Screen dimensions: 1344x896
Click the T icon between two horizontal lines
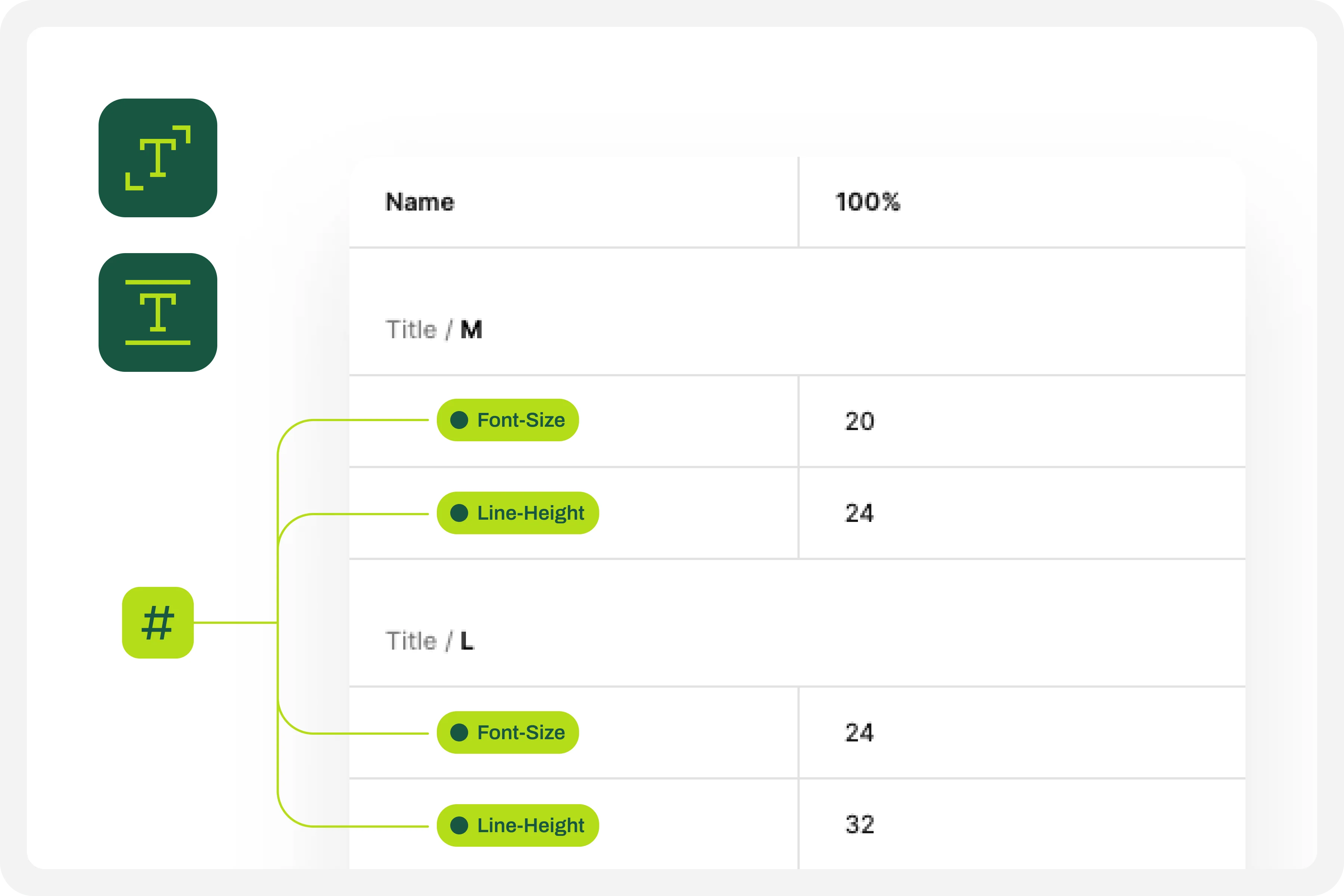click(x=158, y=312)
